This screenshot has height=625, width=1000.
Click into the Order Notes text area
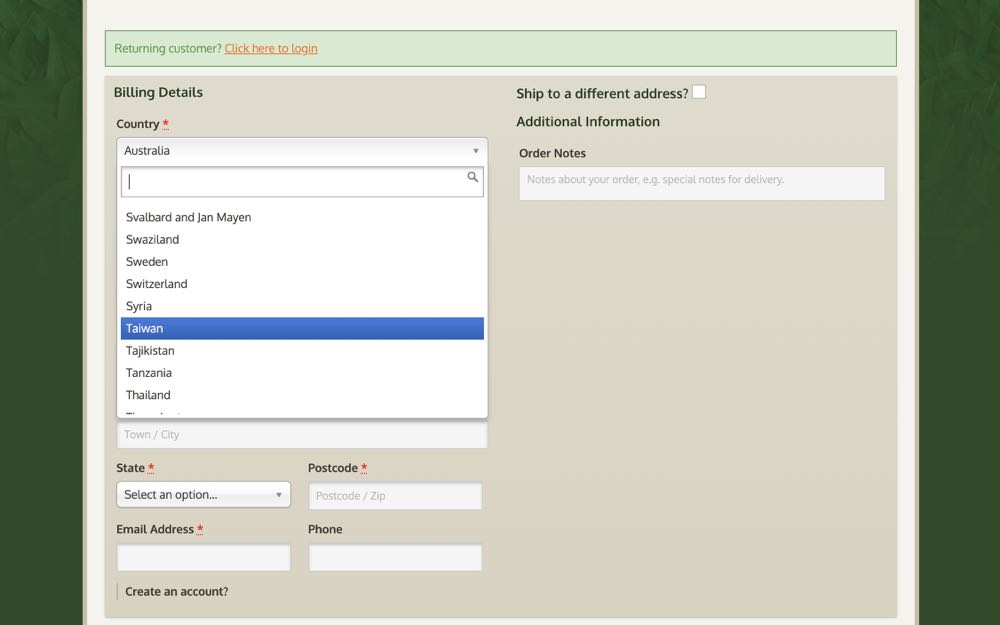701,183
